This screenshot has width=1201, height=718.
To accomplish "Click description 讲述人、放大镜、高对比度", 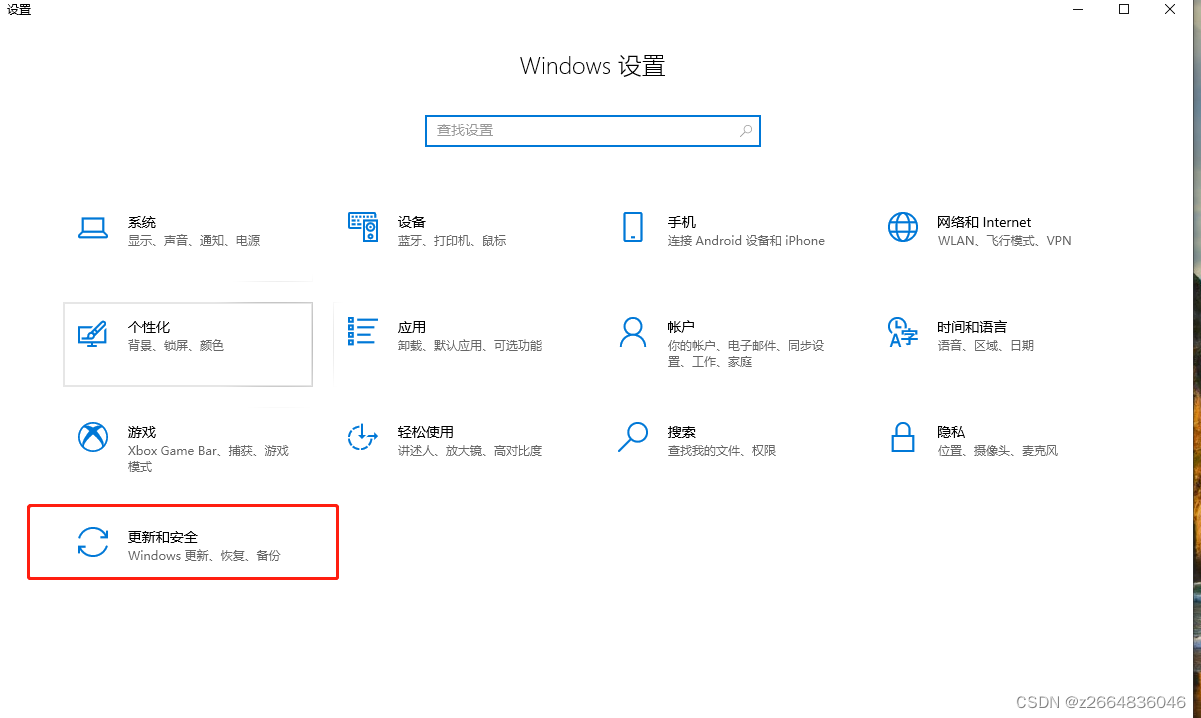I will coord(470,451).
